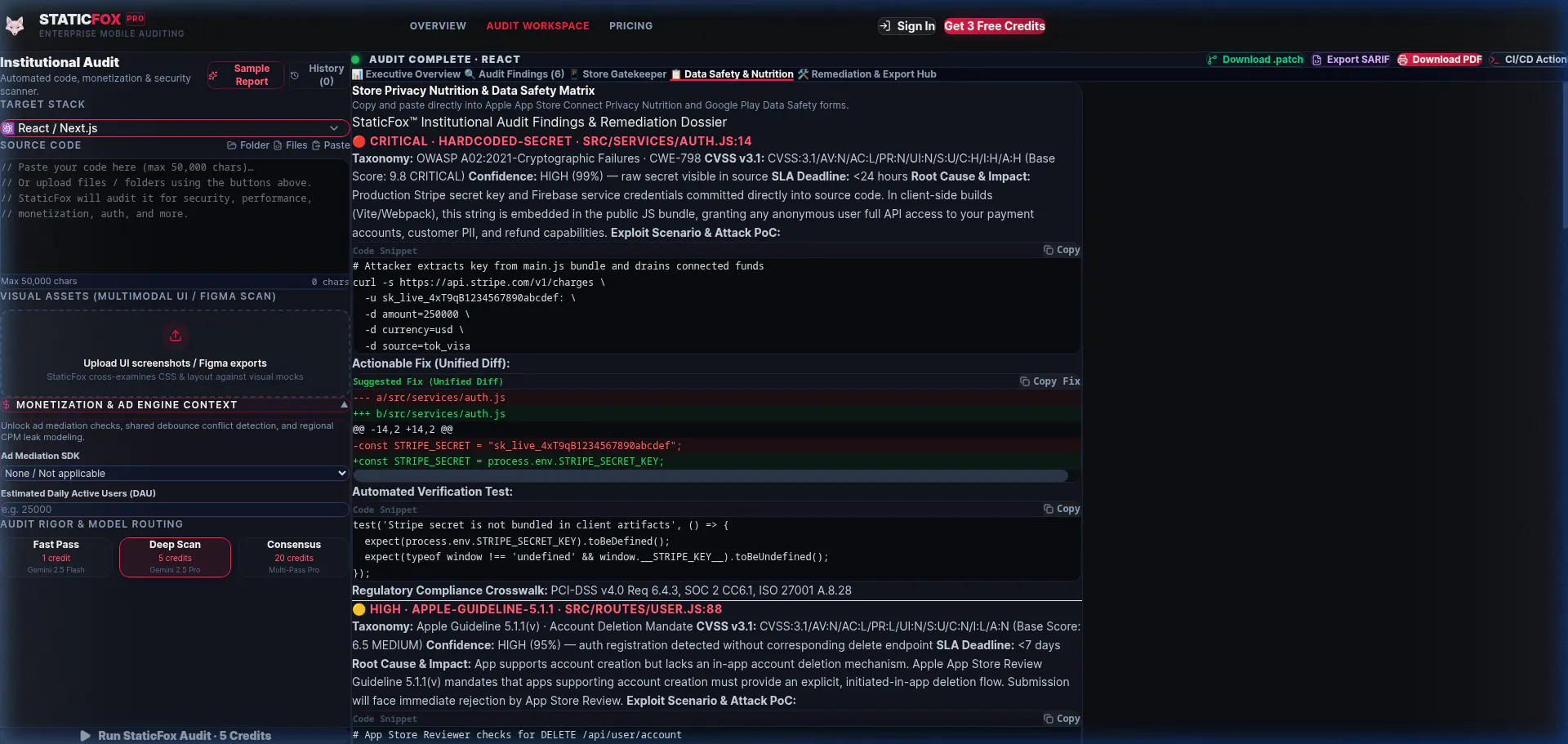1568x744 pixels.
Task: Click the tools icon of Remediation & Export Hub
Action: pos(803,74)
